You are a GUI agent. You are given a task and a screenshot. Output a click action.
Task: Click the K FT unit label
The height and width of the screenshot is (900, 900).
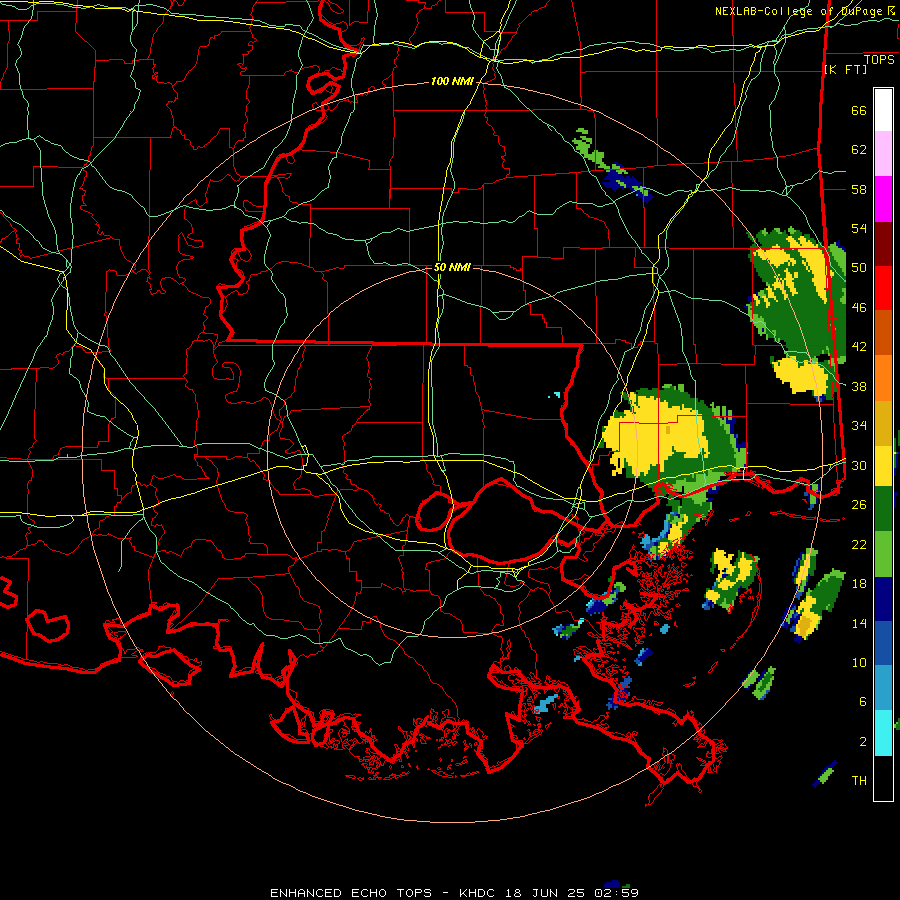[845, 69]
